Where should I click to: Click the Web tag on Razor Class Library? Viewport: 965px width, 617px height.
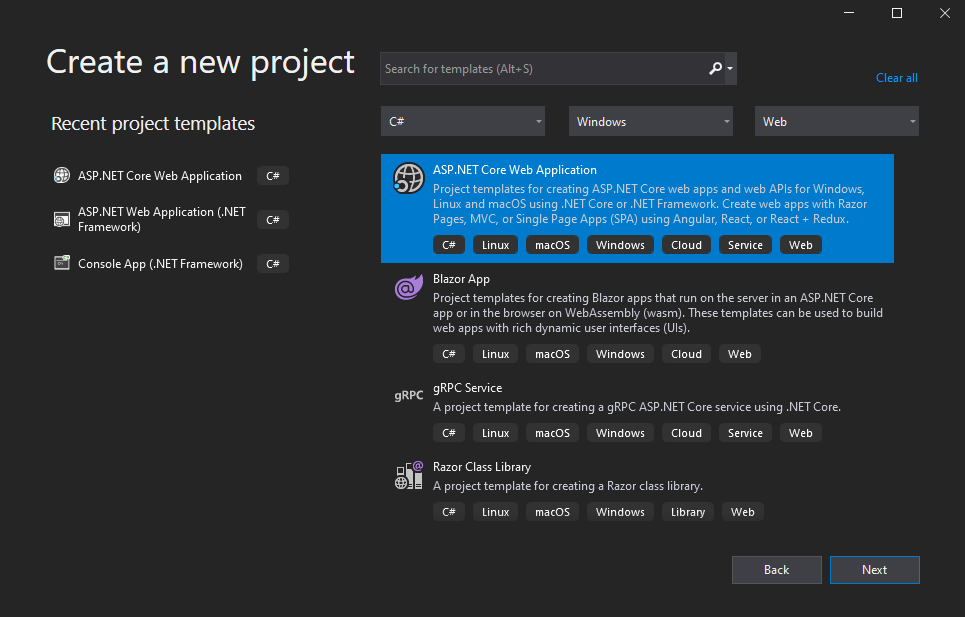click(742, 512)
